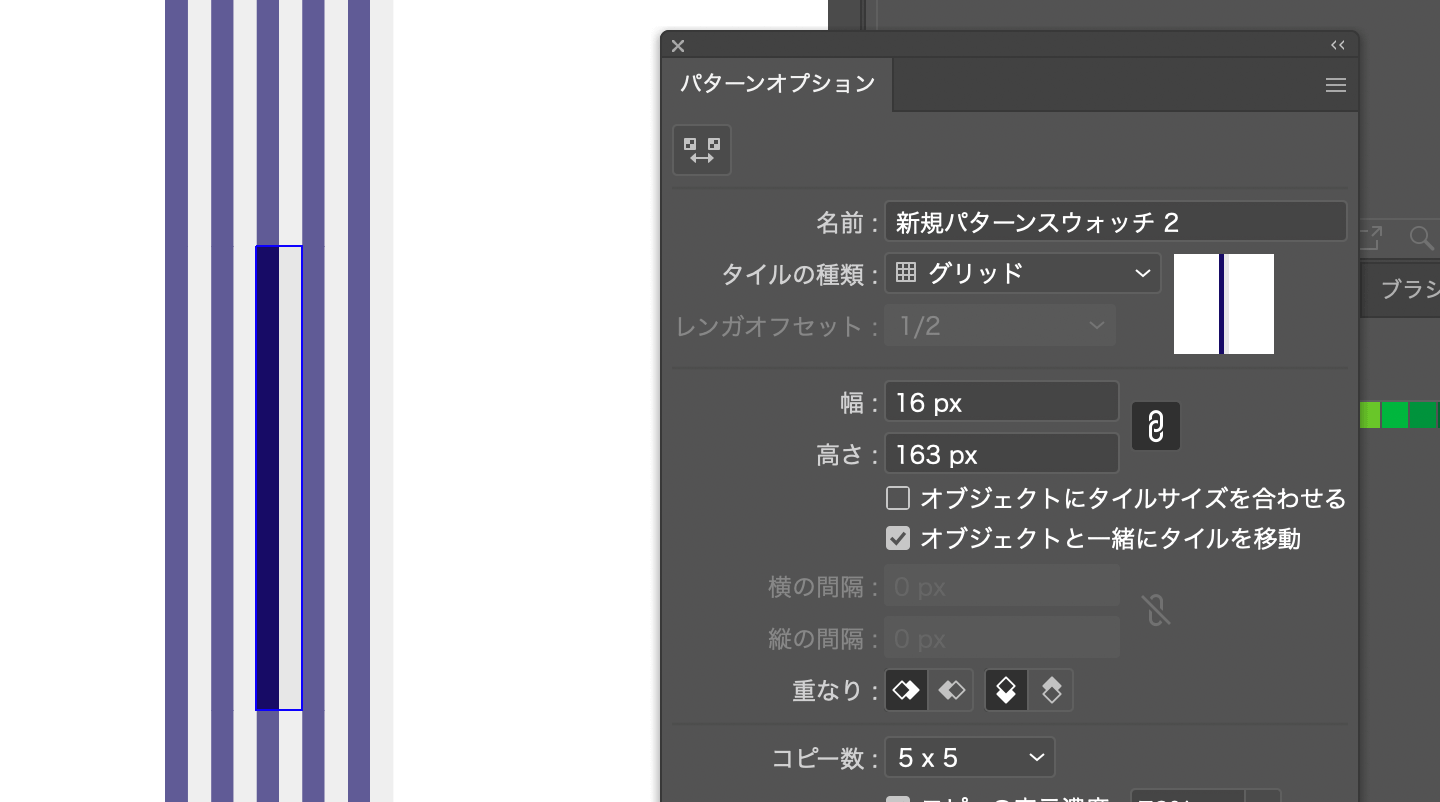Click the レンガオフセット dropdown
This screenshot has height=802, width=1440.
1000,324
